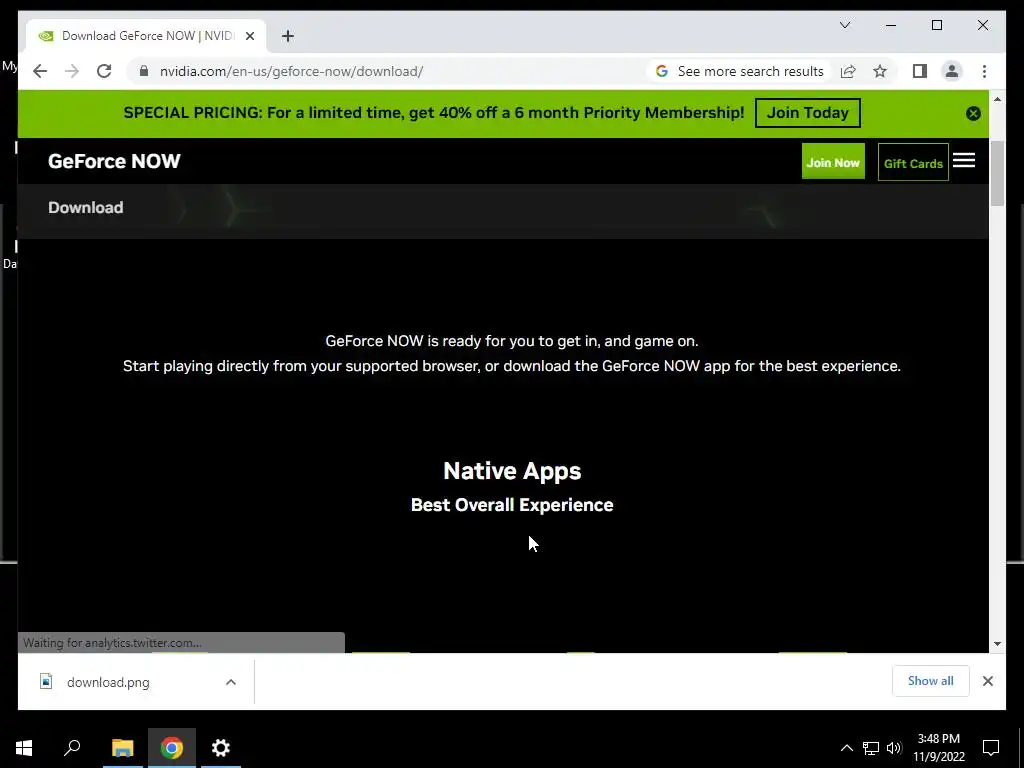Open a new tab with plus button

tap(288, 36)
